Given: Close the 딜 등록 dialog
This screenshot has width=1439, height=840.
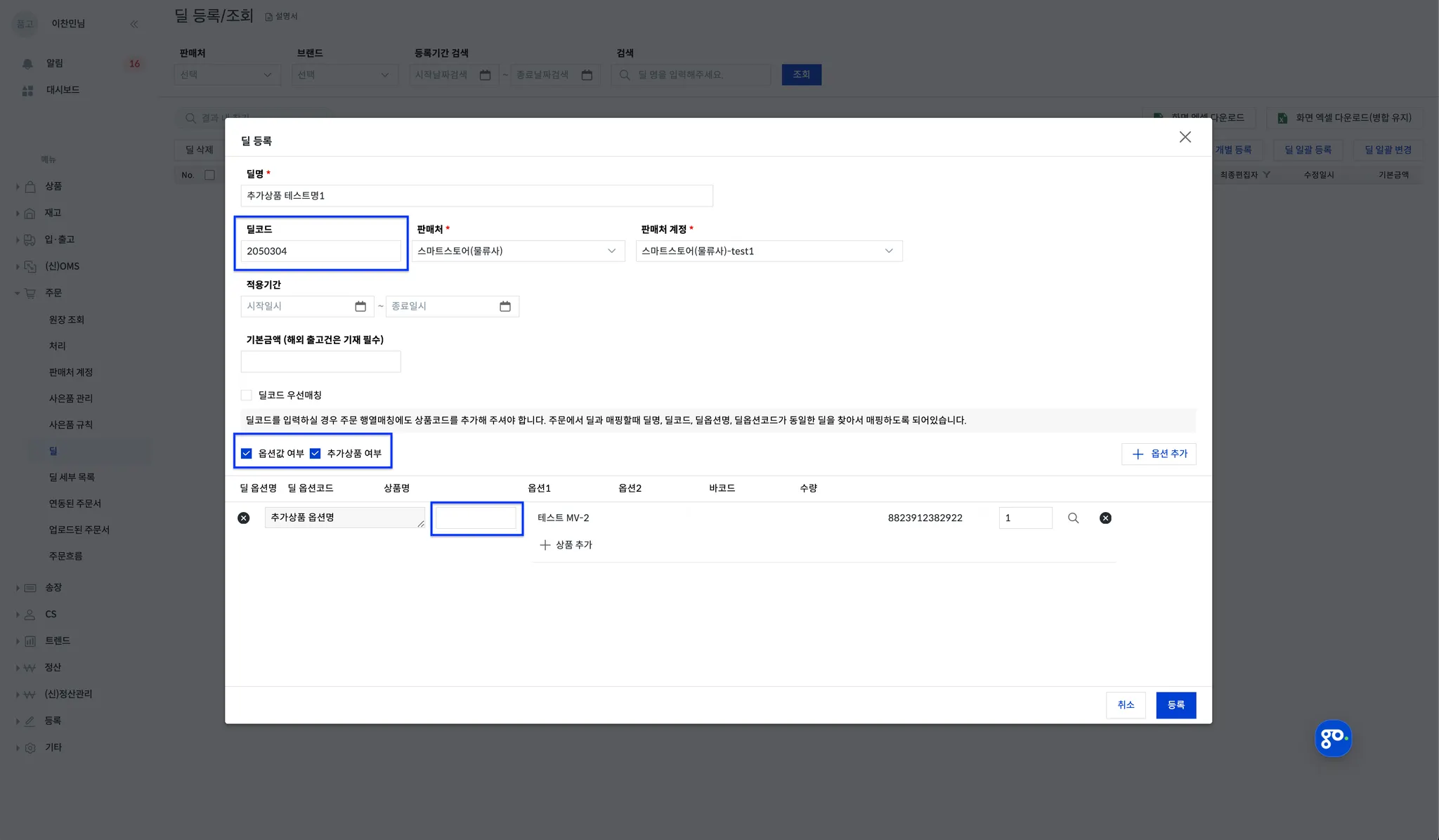Looking at the screenshot, I should click(1185, 137).
